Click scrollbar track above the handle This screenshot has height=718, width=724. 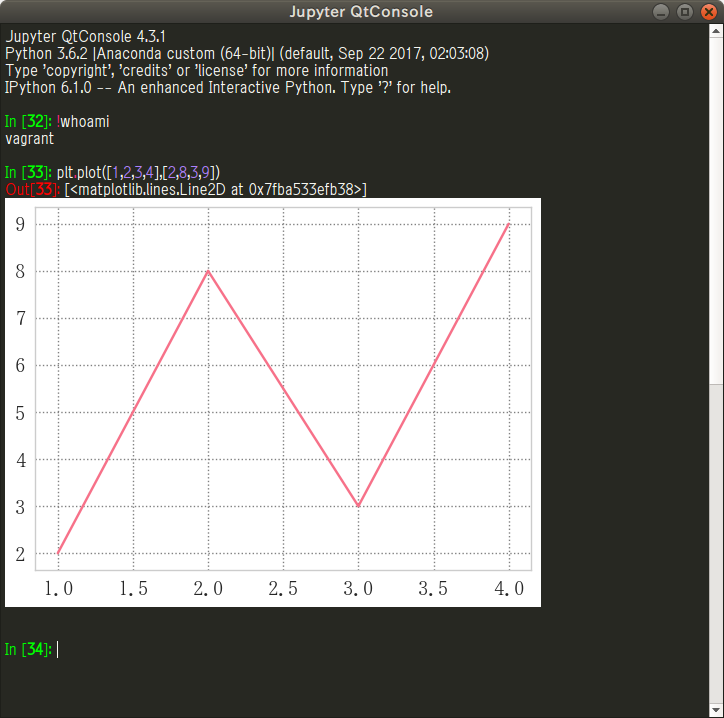click(716, 200)
